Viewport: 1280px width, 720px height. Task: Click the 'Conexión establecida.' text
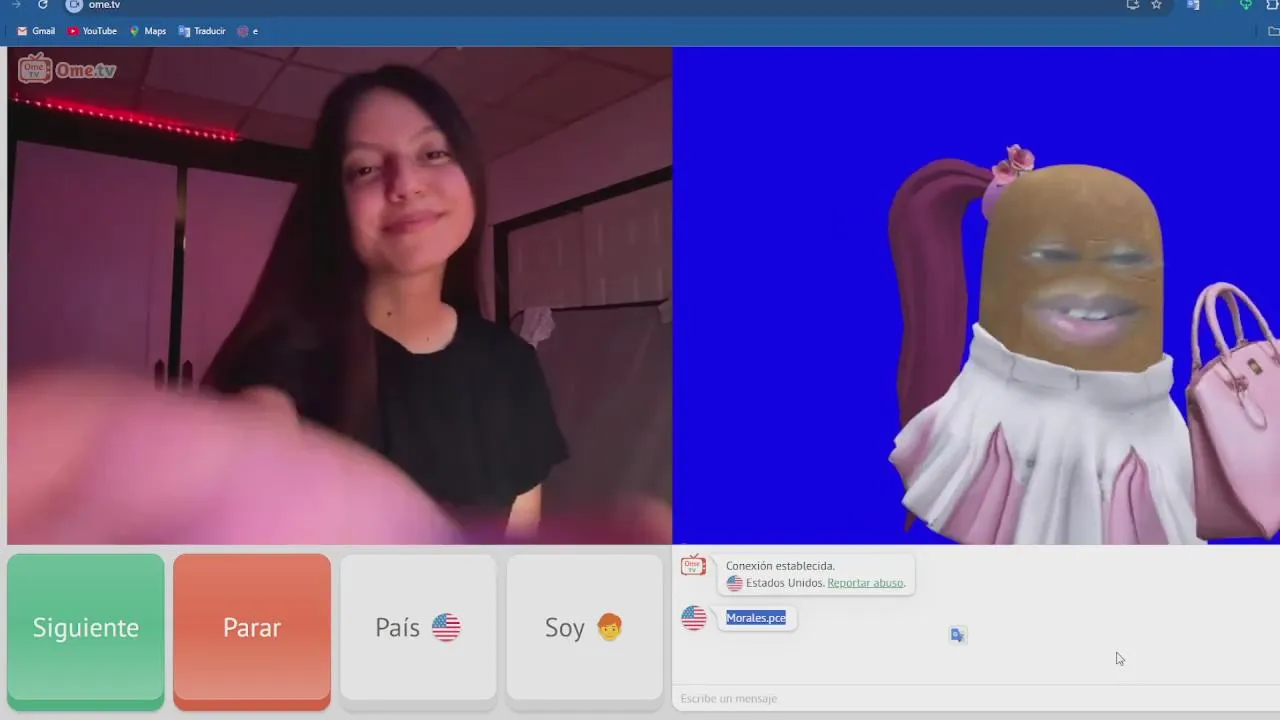click(x=780, y=566)
